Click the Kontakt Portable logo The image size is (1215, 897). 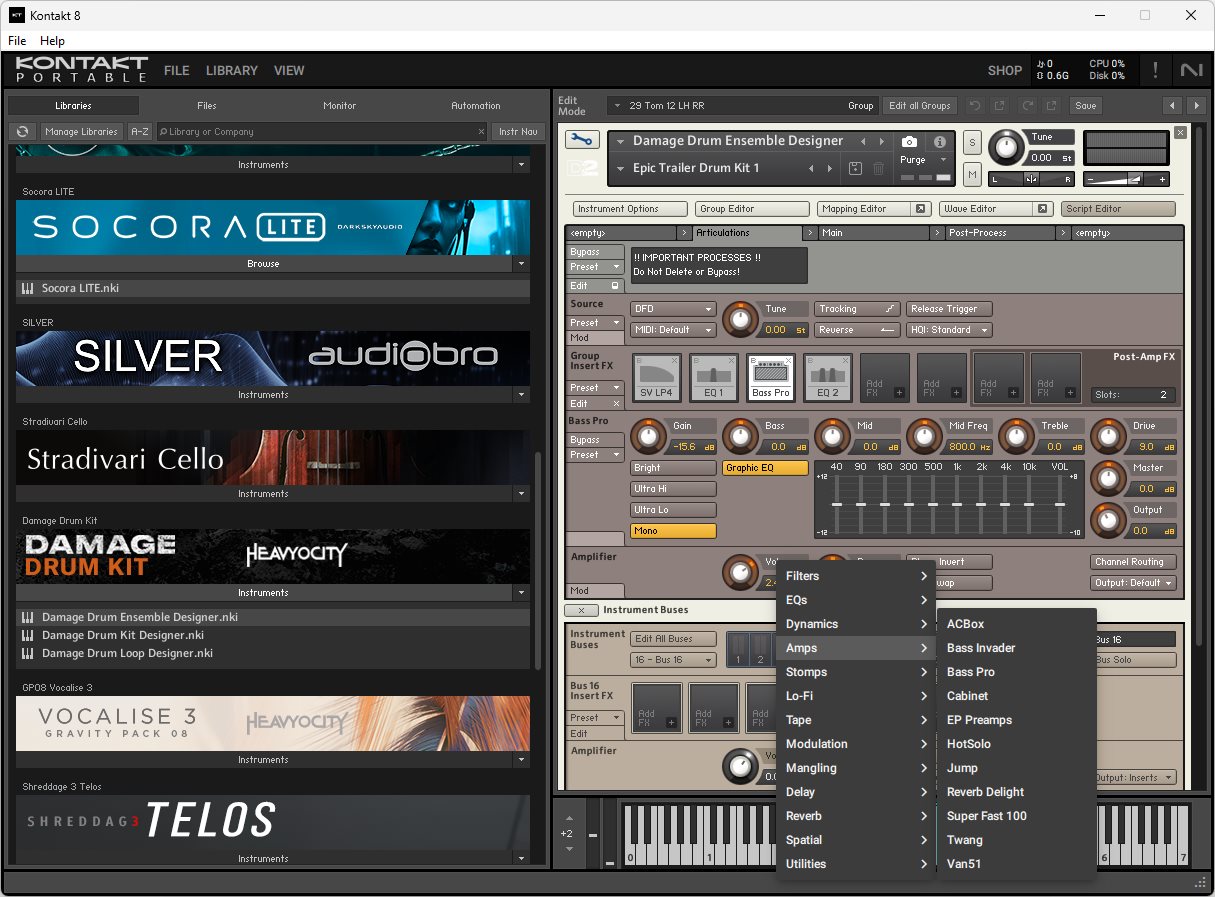(x=81, y=70)
